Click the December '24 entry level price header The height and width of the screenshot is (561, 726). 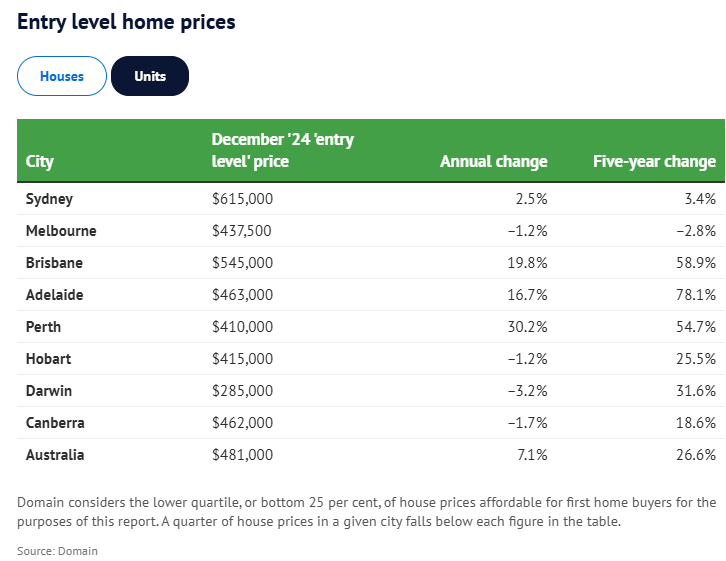tap(282, 151)
